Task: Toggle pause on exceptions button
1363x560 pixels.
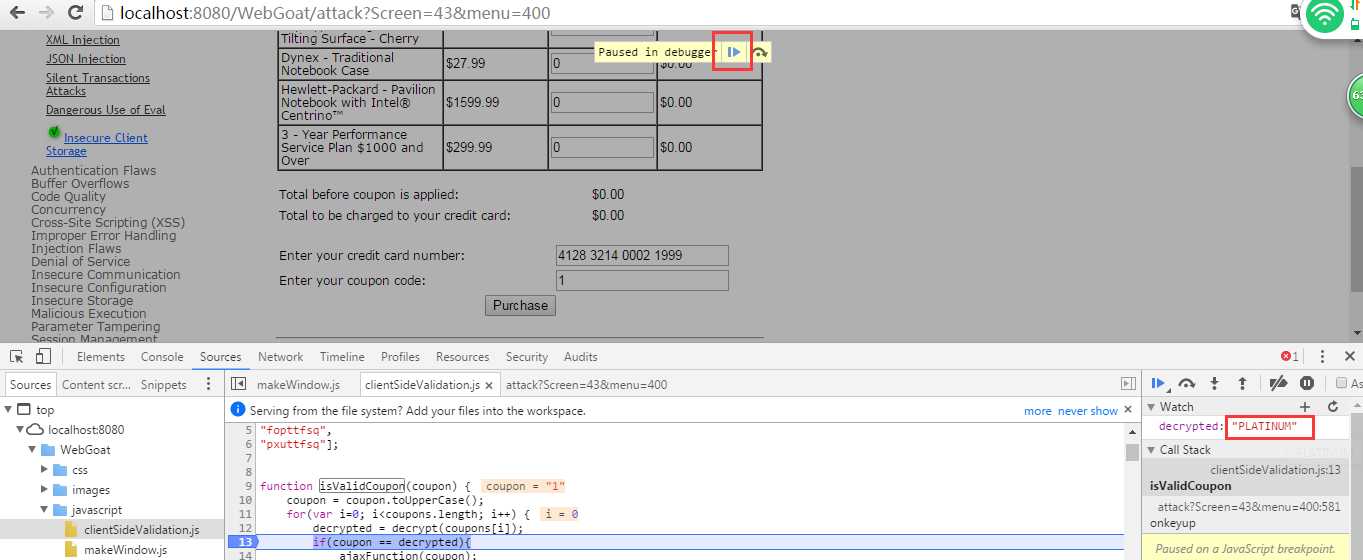Action: pos(1307,384)
